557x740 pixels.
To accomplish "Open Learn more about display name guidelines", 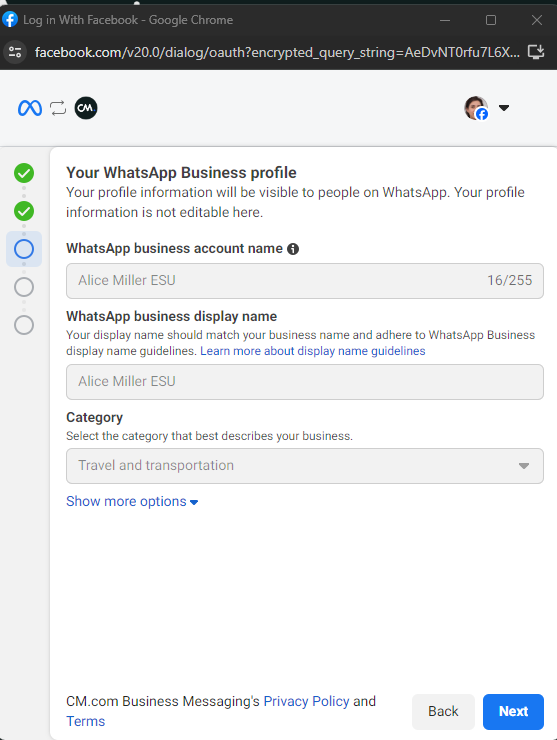I will coord(312,351).
